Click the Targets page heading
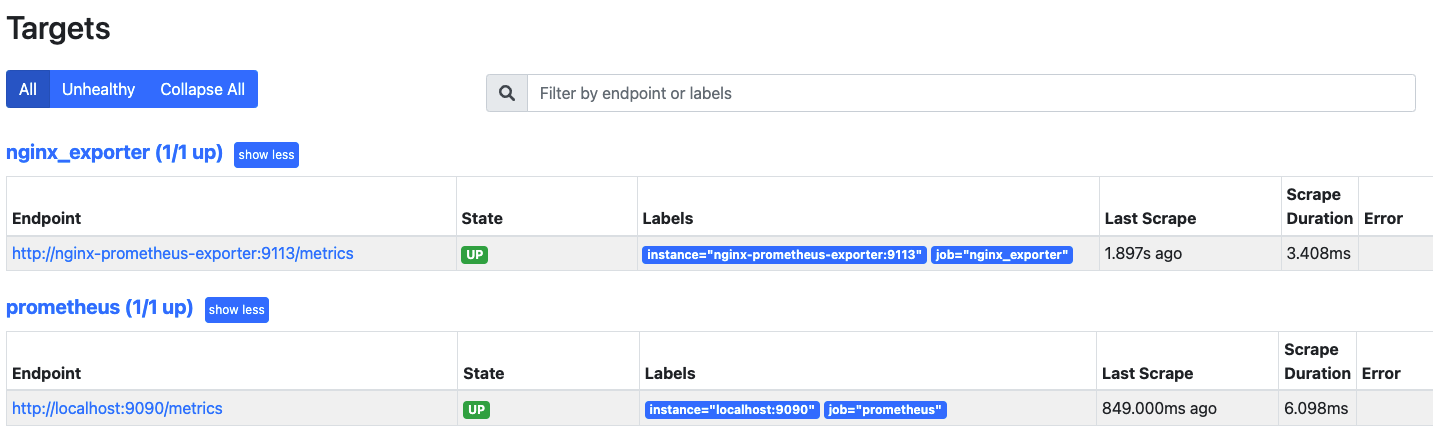The width and height of the screenshot is (1433, 433). 58,28
